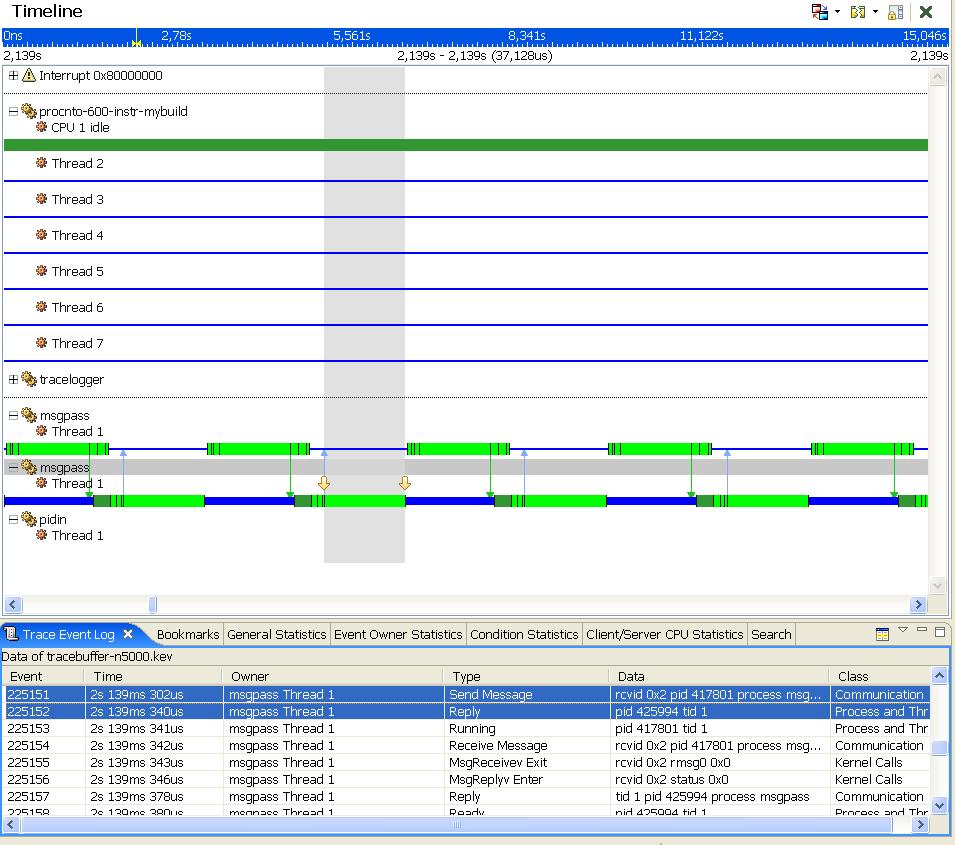
Task: Select the Thread 2 icon under procnto
Action: coord(41,163)
